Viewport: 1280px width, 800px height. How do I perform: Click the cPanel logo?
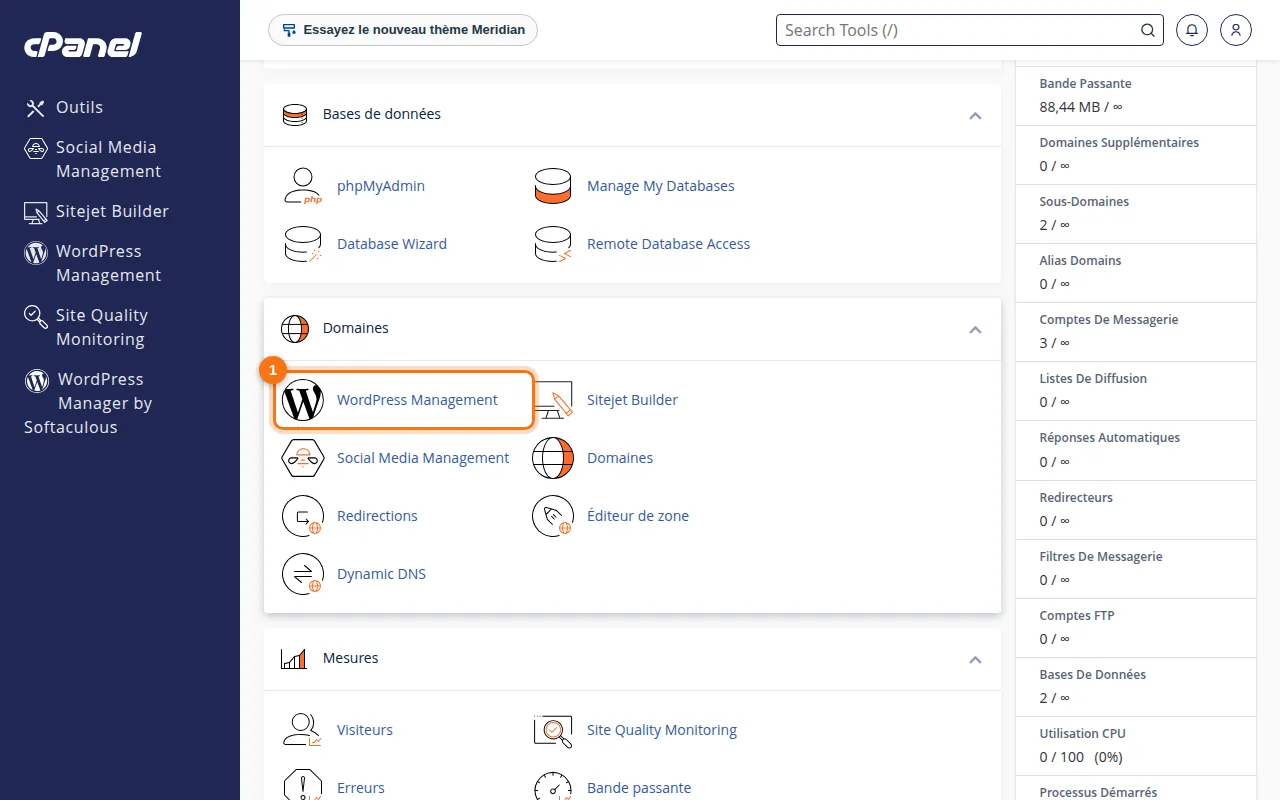[x=83, y=45]
